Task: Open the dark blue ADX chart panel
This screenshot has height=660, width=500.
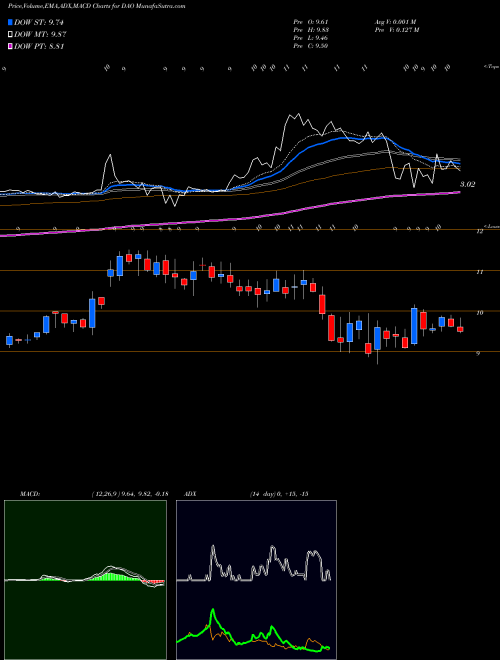Action: (256, 580)
